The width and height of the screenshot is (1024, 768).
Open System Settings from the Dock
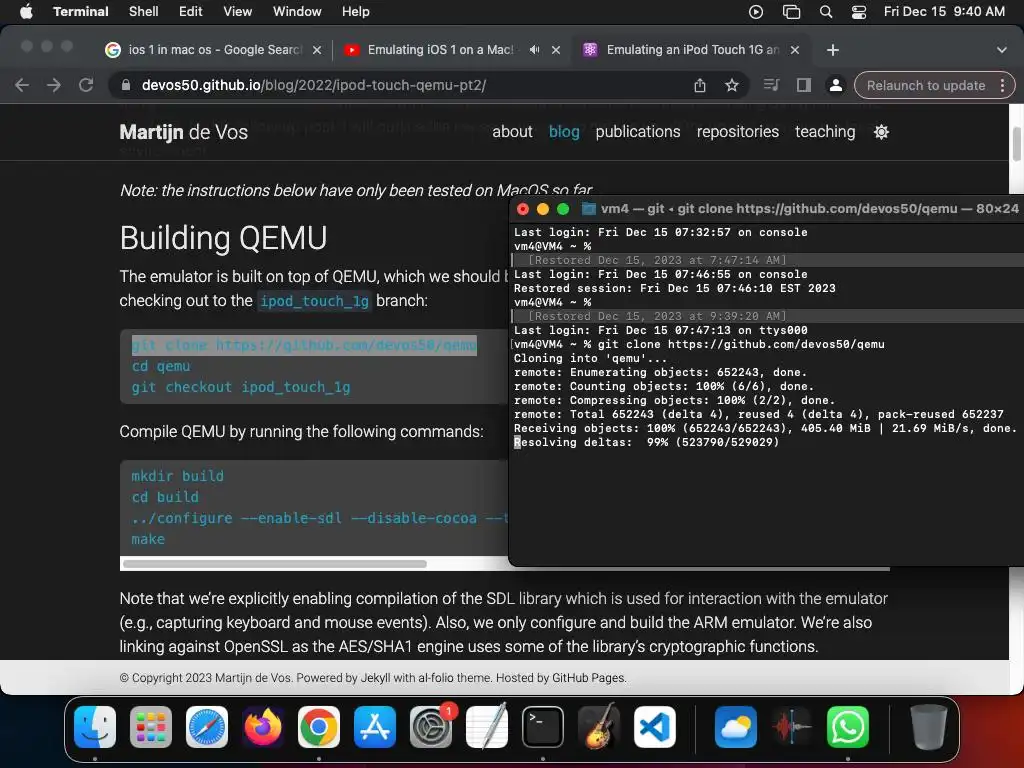(431, 727)
